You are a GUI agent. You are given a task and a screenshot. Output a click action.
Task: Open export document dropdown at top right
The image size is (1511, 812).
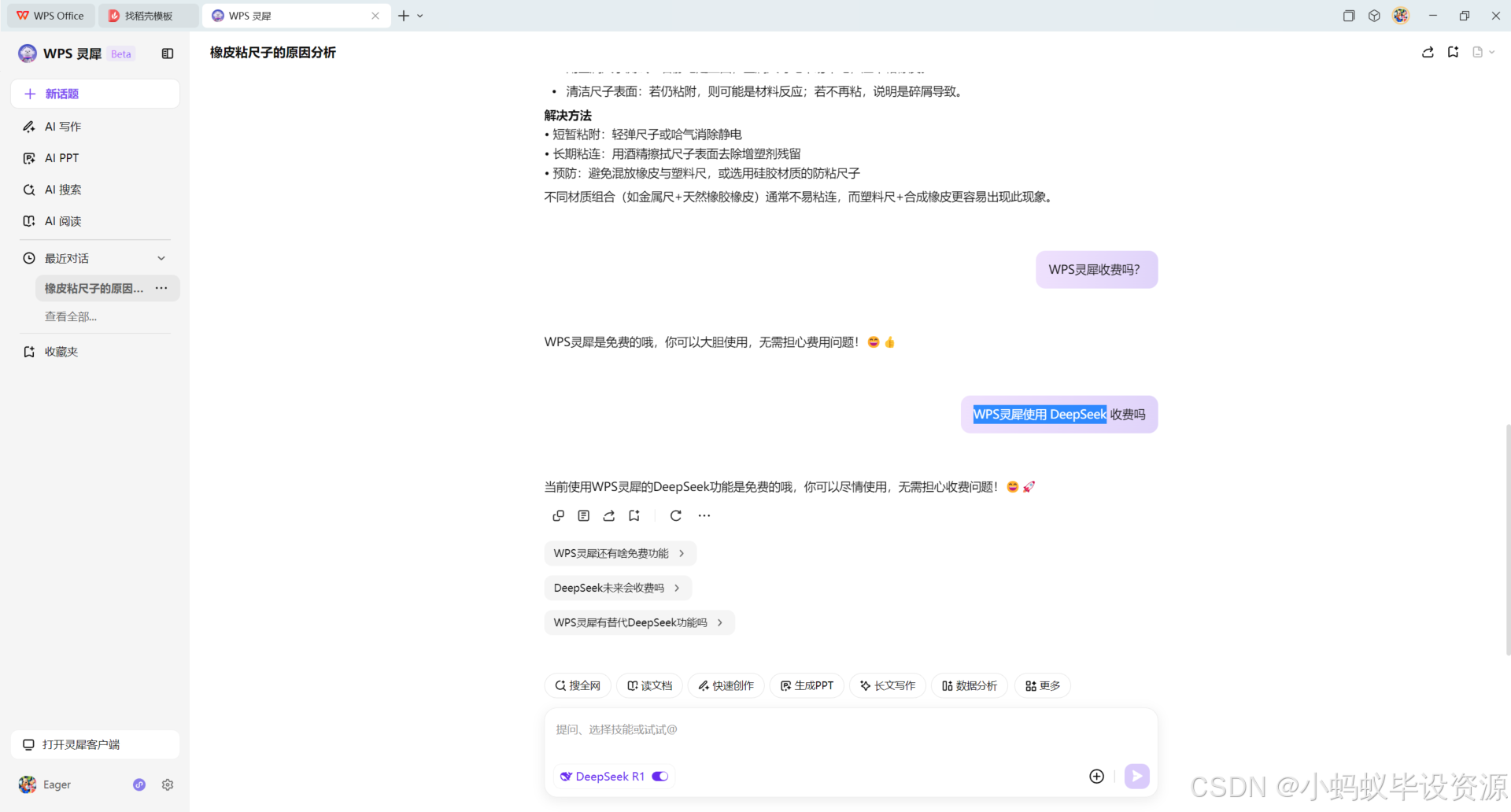click(1483, 52)
